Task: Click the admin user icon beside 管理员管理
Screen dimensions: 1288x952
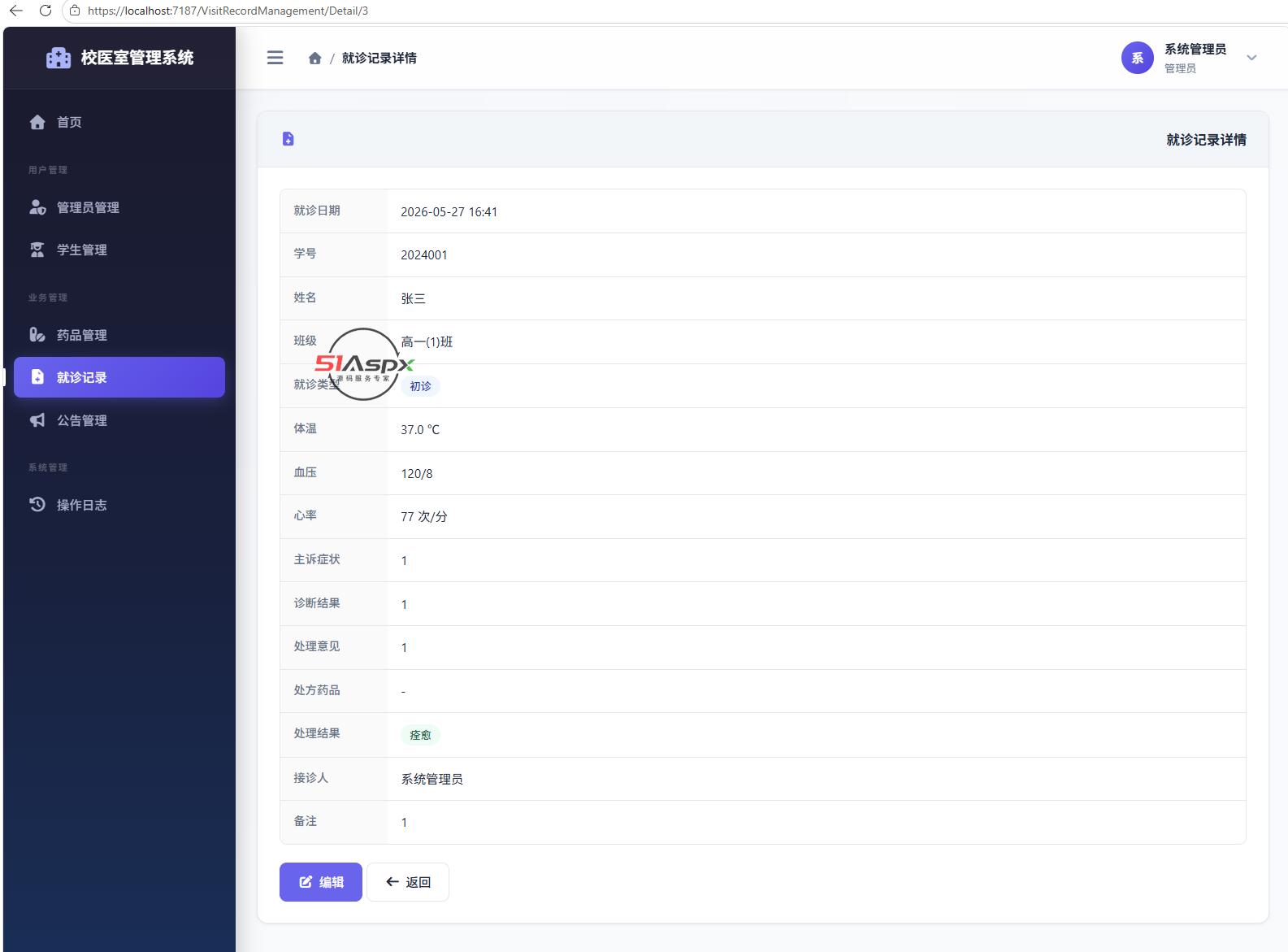Action: (x=37, y=207)
